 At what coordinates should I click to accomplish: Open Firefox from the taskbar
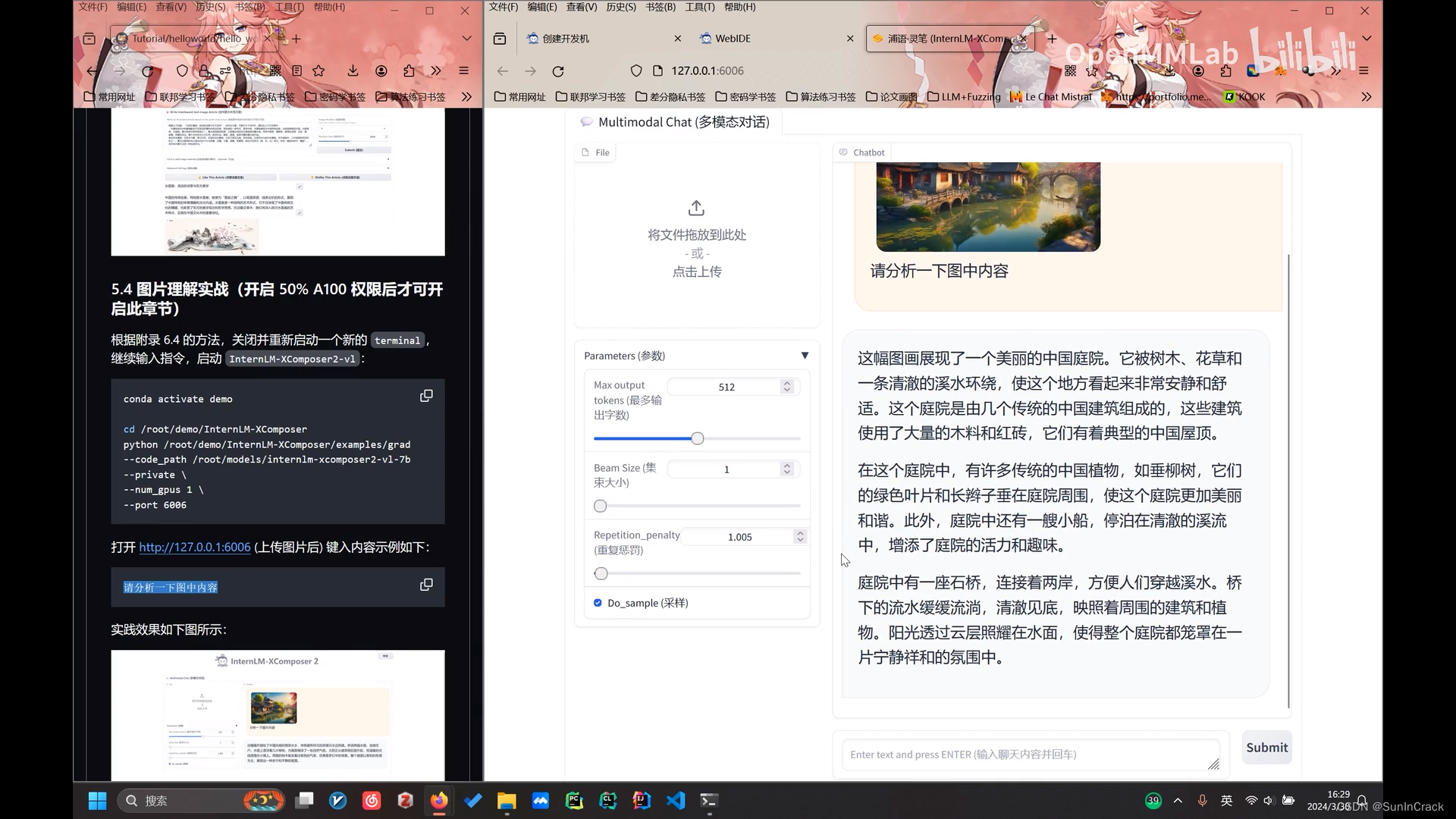coord(439,801)
